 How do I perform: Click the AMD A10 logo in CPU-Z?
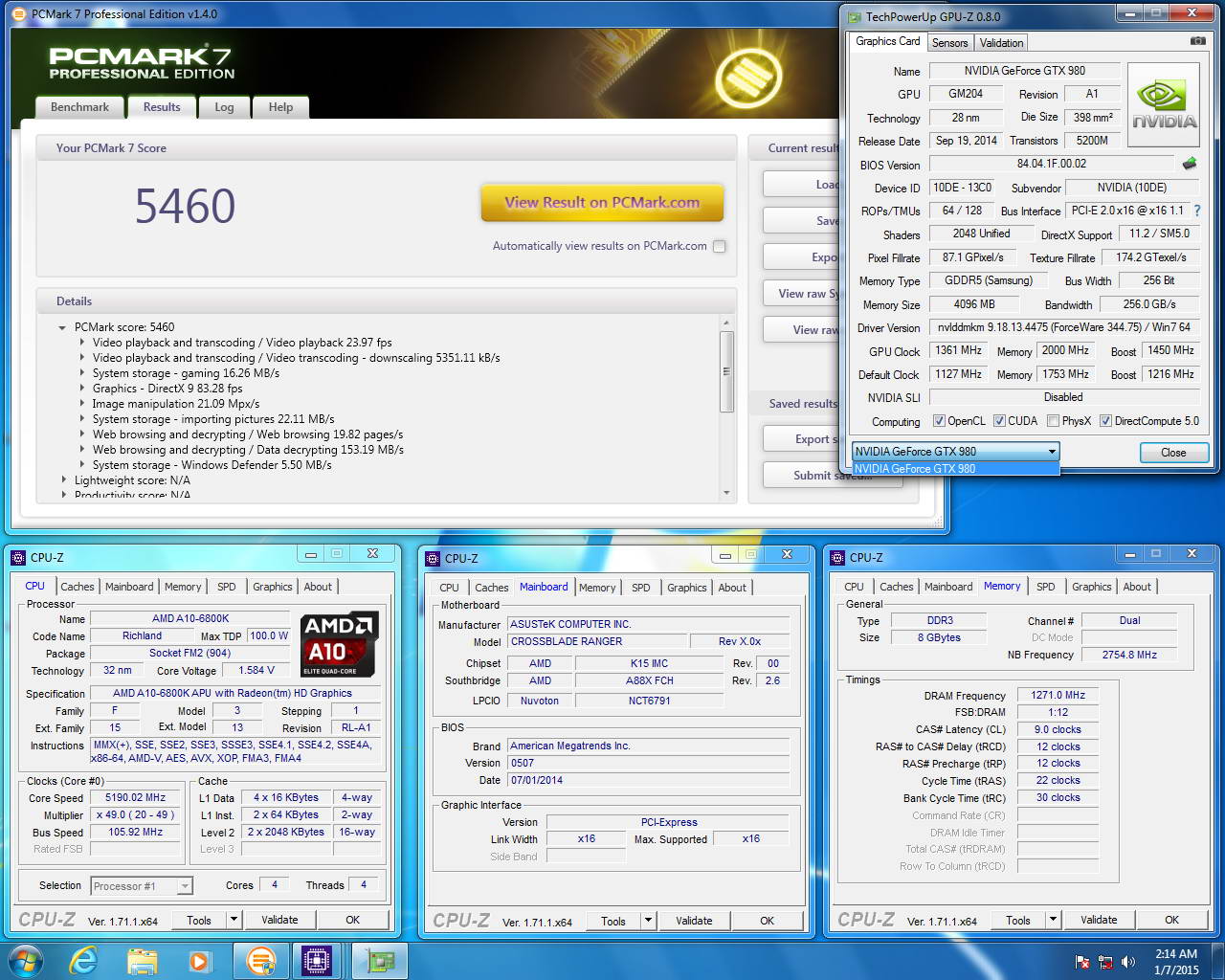point(339,644)
